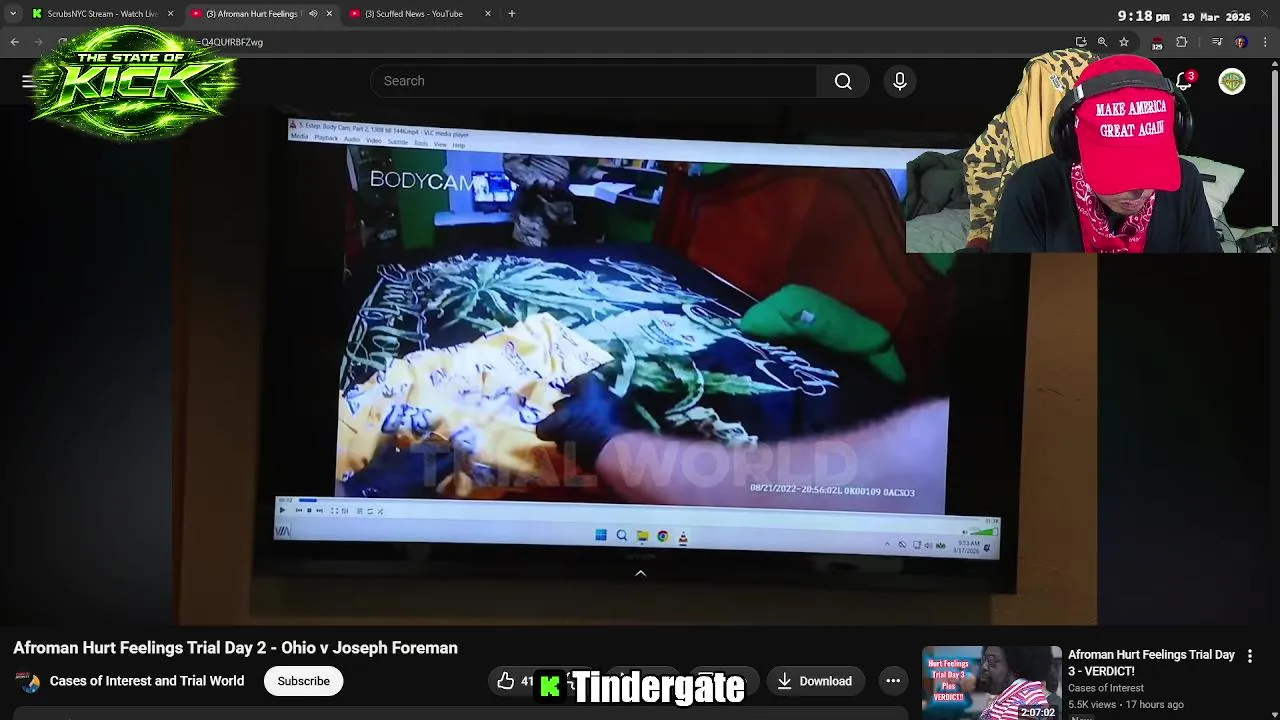Subscribe to the channel
The image size is (1280, 720).
pyautogui.click(x=303, y=681)
